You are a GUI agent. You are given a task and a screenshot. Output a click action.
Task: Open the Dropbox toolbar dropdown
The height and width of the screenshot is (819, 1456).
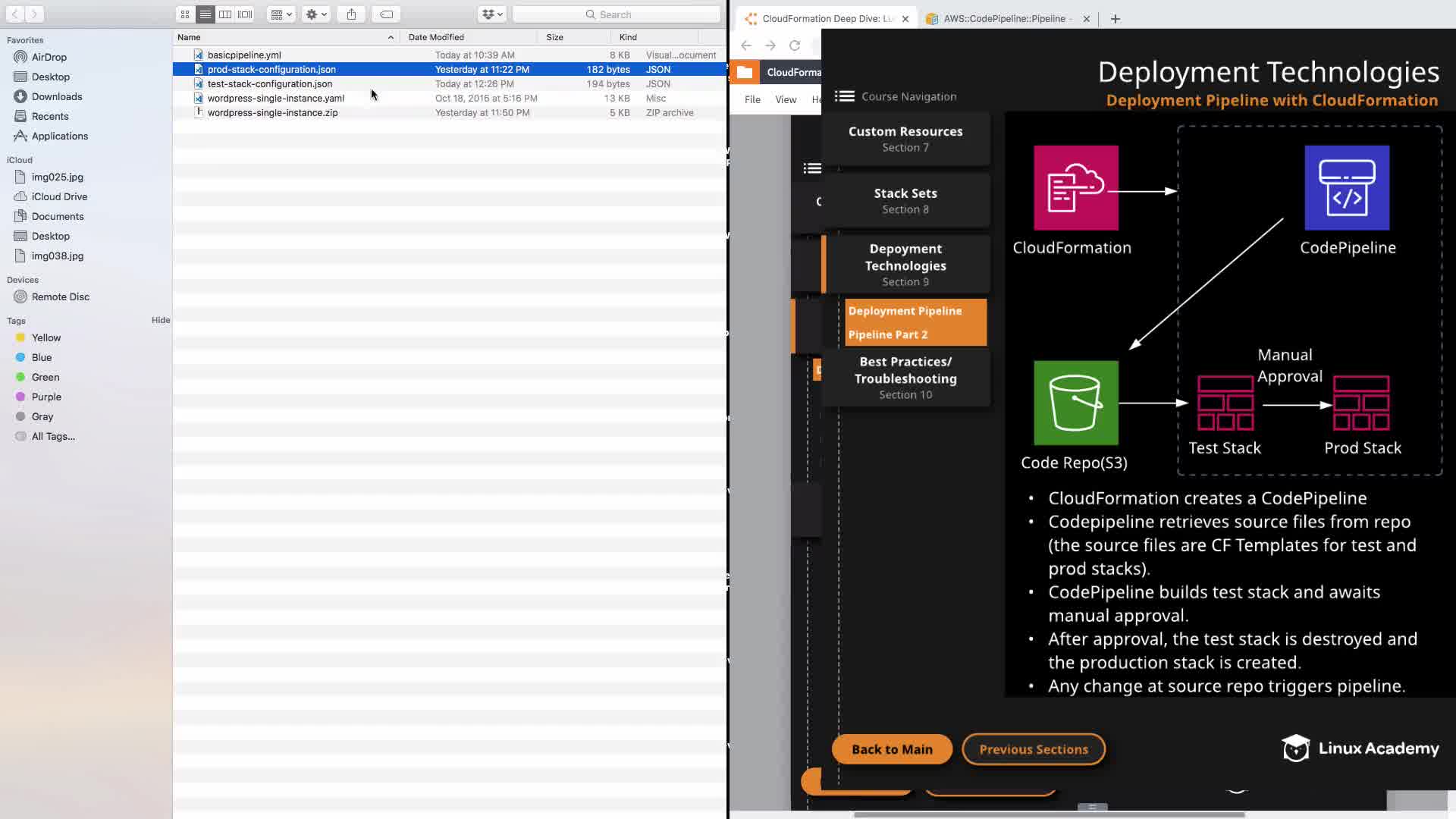tap(492, 14)
